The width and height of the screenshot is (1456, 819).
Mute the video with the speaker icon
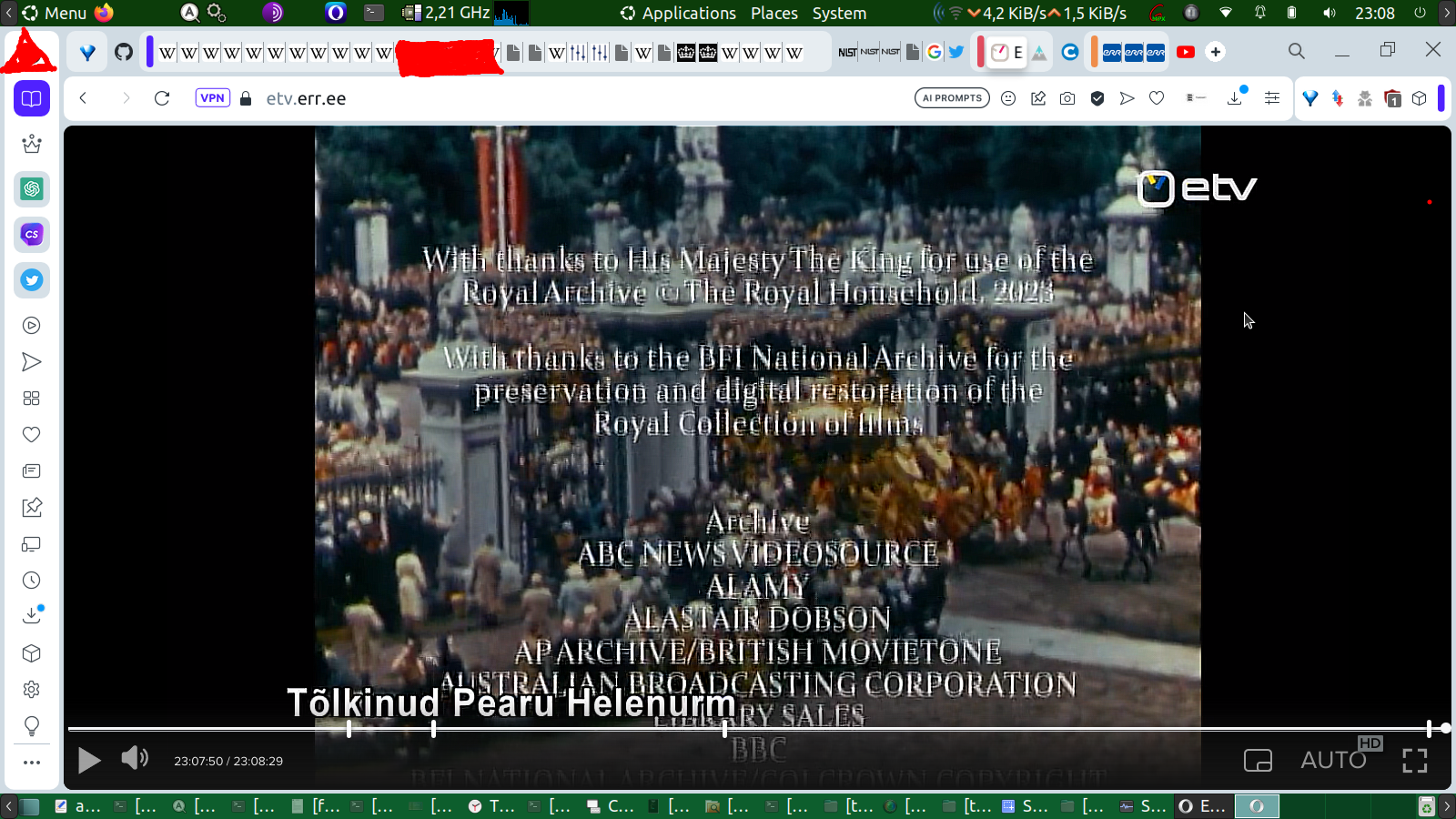[x=135, y=758]
